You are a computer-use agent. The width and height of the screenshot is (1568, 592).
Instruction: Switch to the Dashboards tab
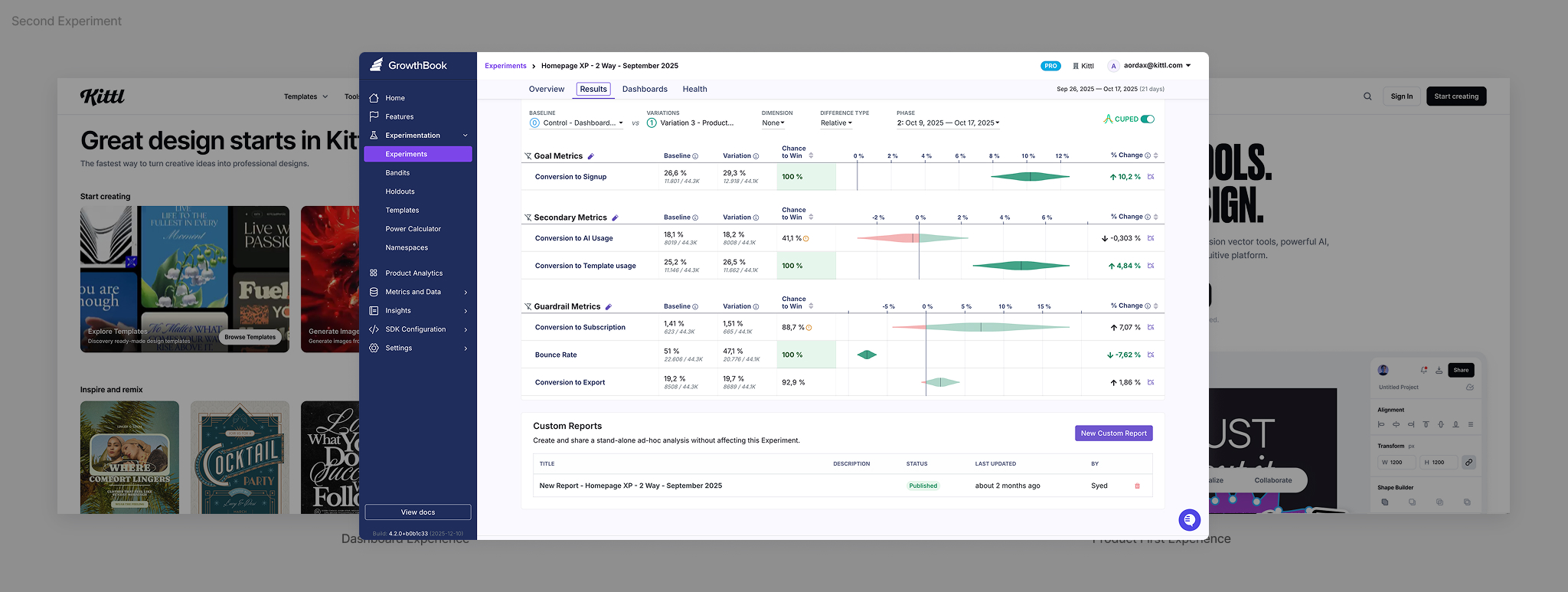tap(645, 90)
